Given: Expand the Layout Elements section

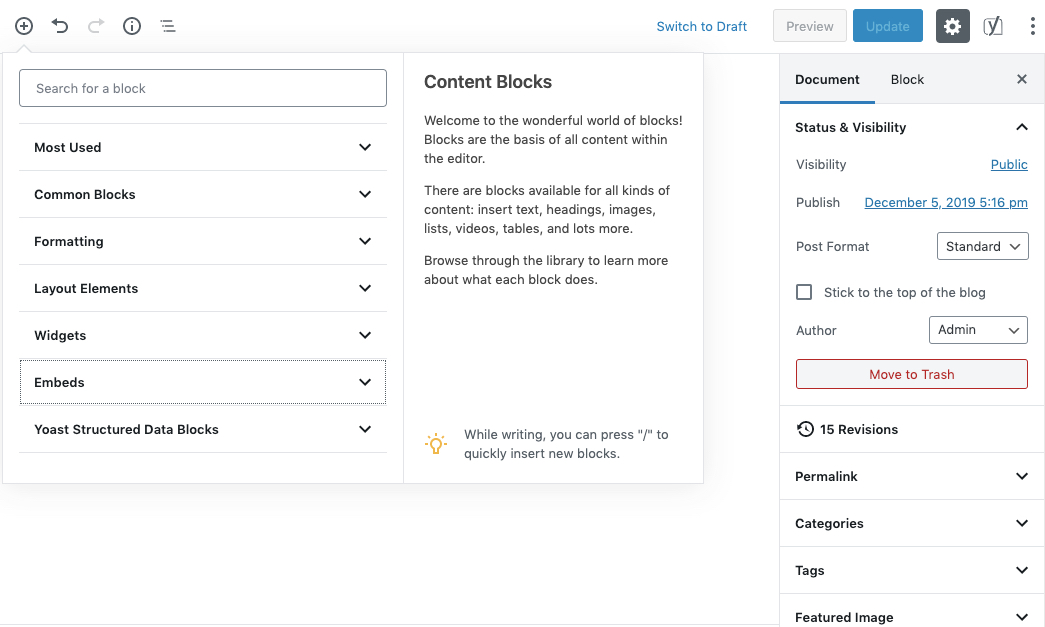Looking at the screenshot, I should tap(203, 288).
